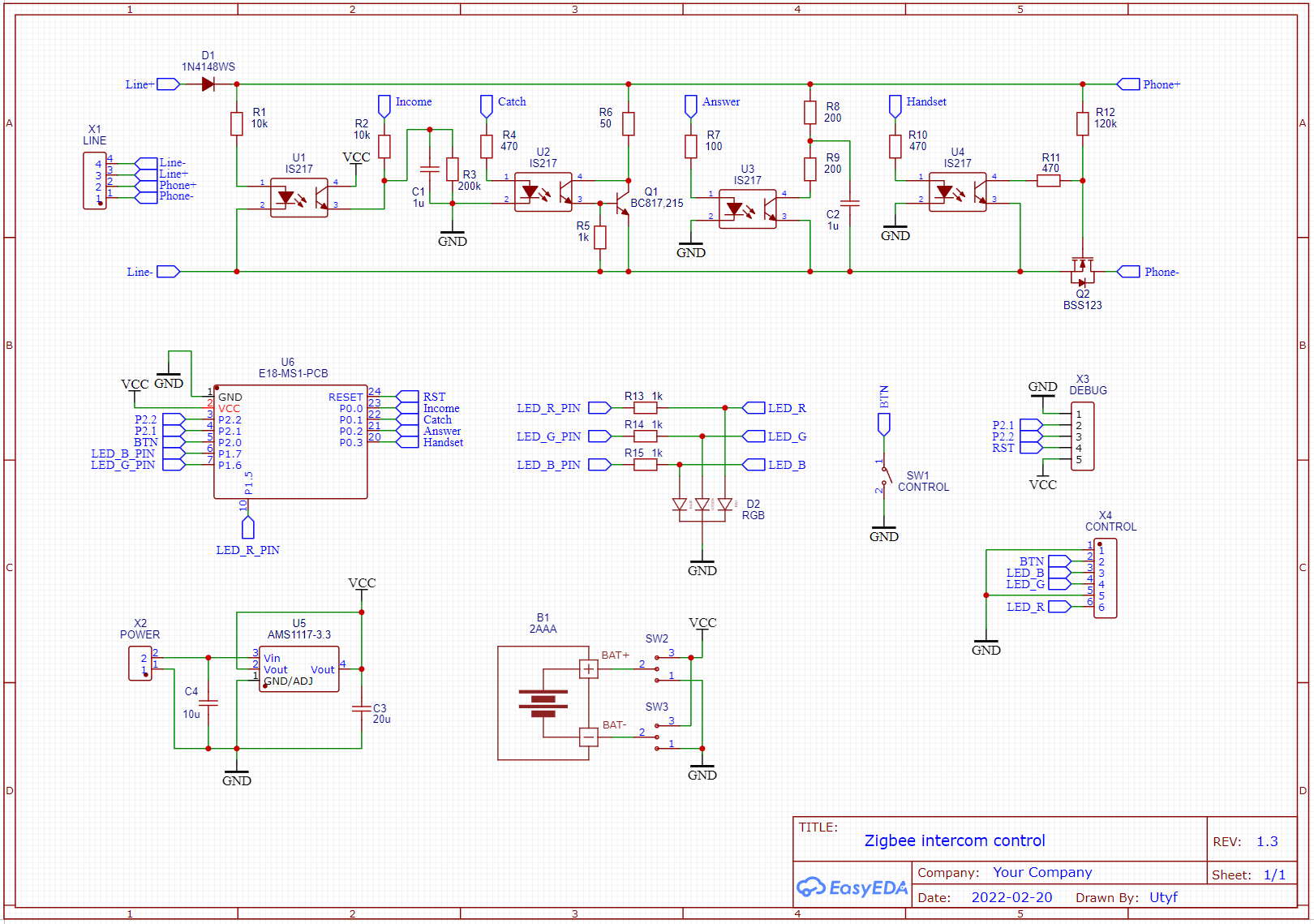Viewport: 1314px width, 924px height.
Task: Click the EasyEDA logo in title block
Action: (852, 887)
